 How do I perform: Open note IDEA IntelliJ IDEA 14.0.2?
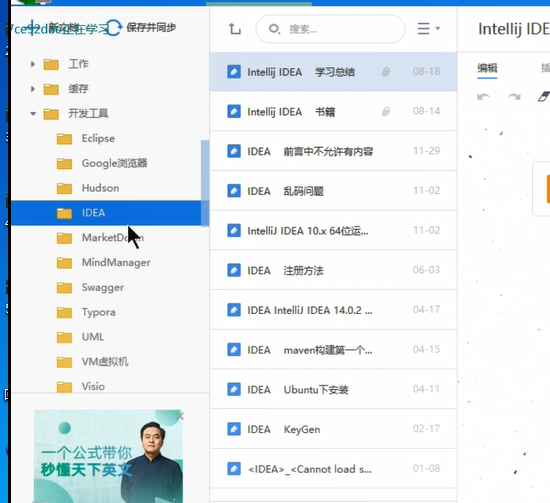(x=333, y=310)
